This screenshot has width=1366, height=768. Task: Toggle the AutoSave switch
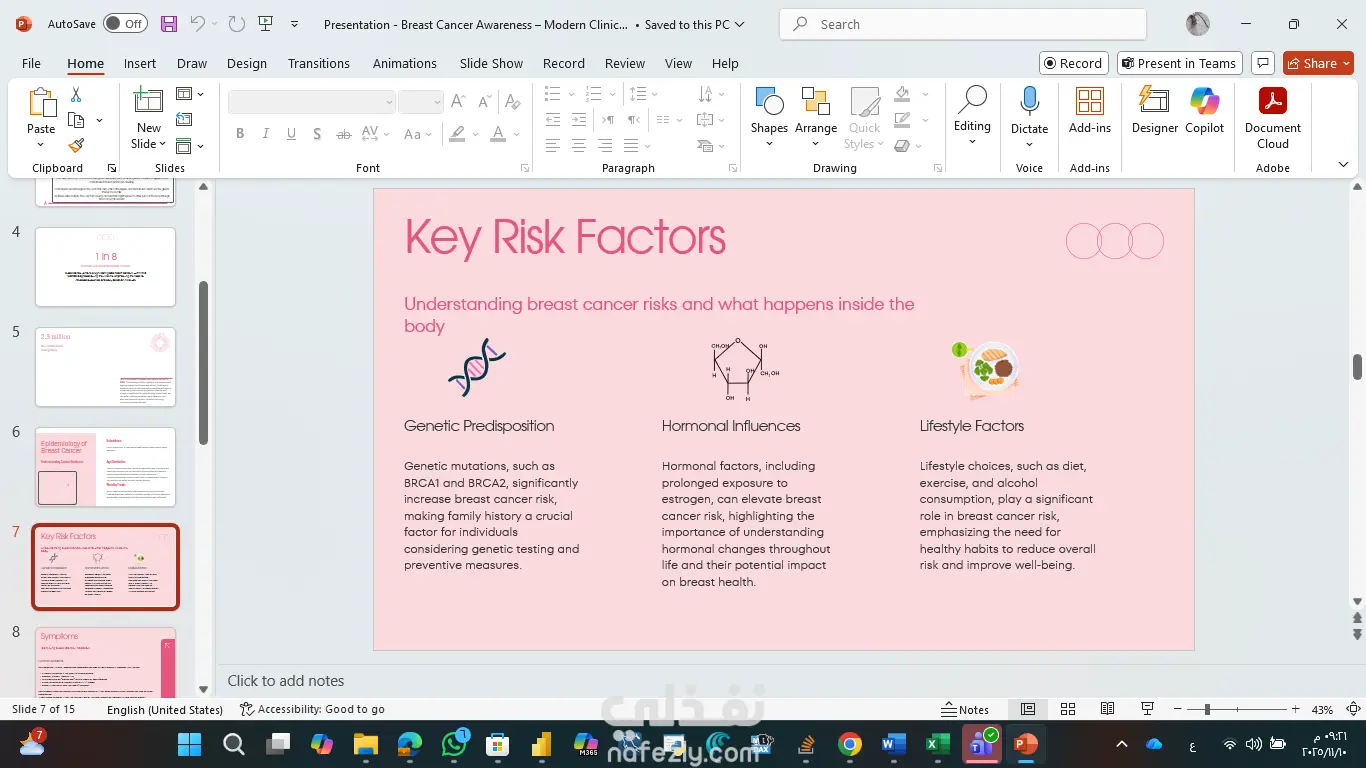125,24
